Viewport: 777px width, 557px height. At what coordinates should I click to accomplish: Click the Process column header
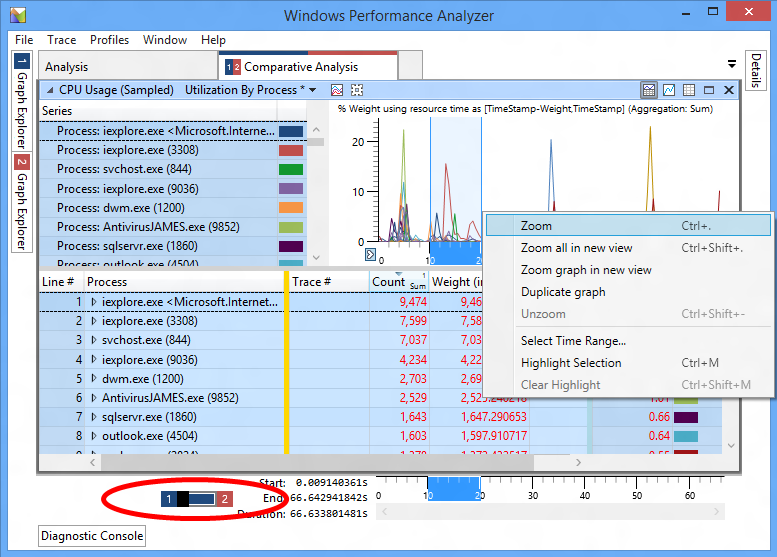tap(183, 282)
